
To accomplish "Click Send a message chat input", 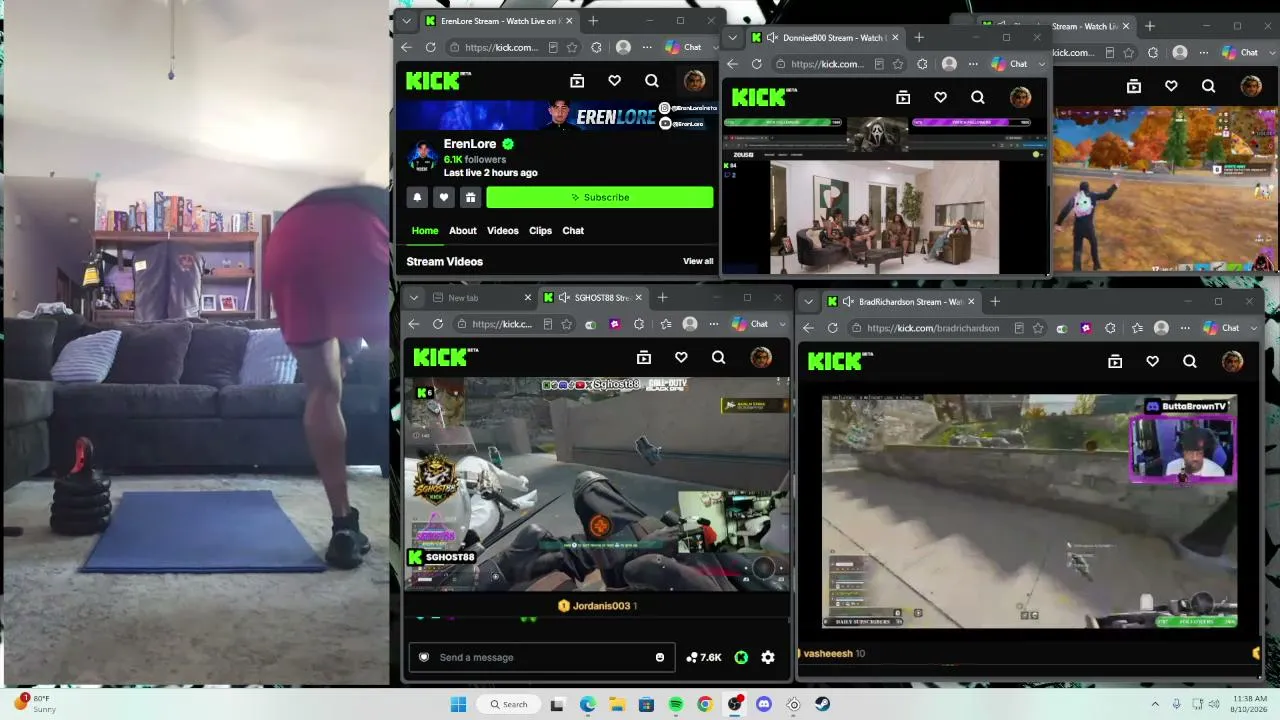I will click(x=542, y=657).
